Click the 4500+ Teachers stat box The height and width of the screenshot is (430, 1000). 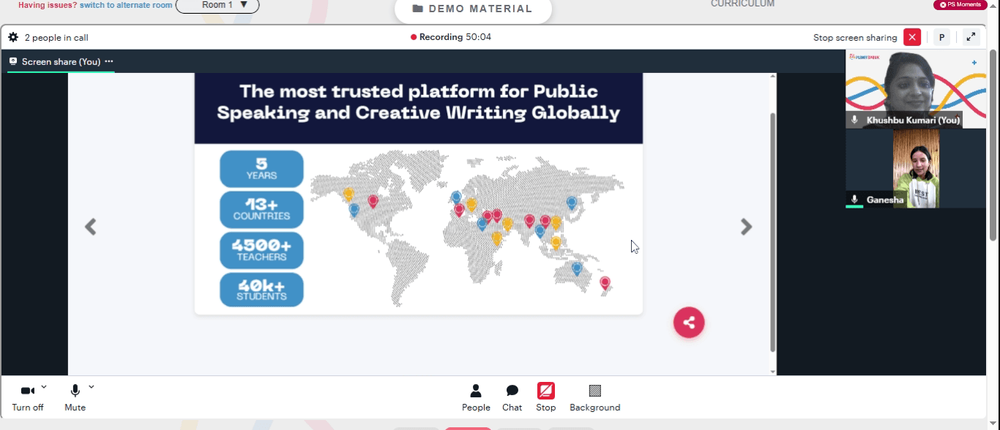pyautogui.click(x=261, y=250)
